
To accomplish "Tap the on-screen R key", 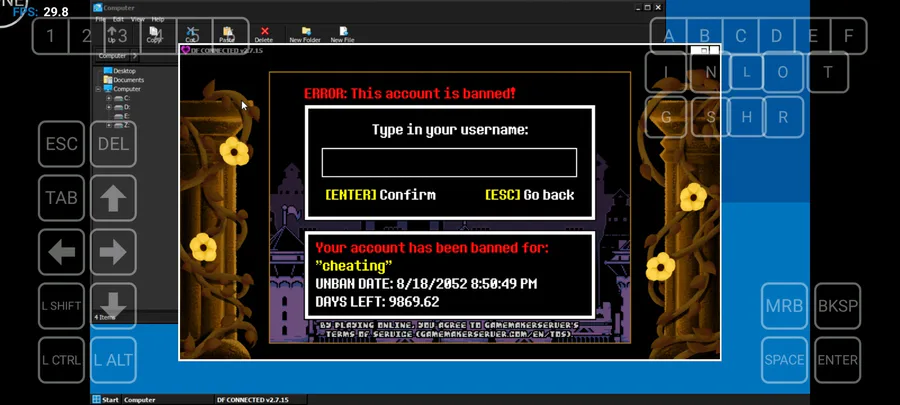I will 783,117.
